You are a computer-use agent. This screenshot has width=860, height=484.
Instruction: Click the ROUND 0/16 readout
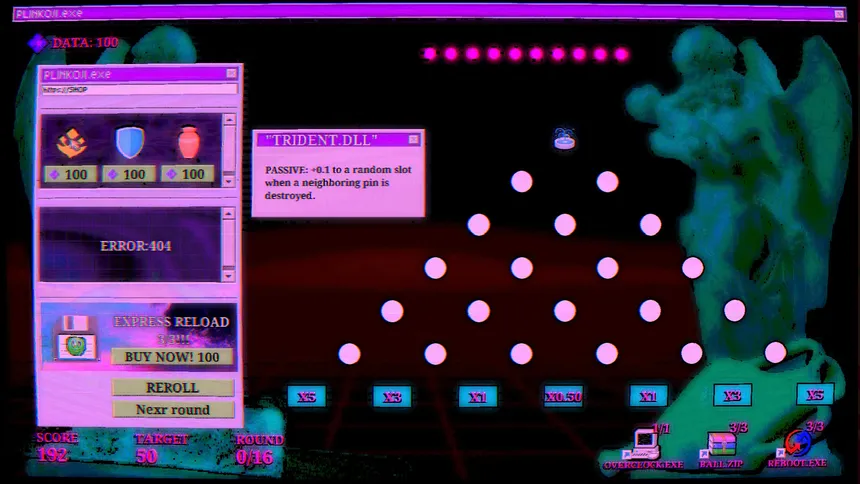[x=259, y=449]
